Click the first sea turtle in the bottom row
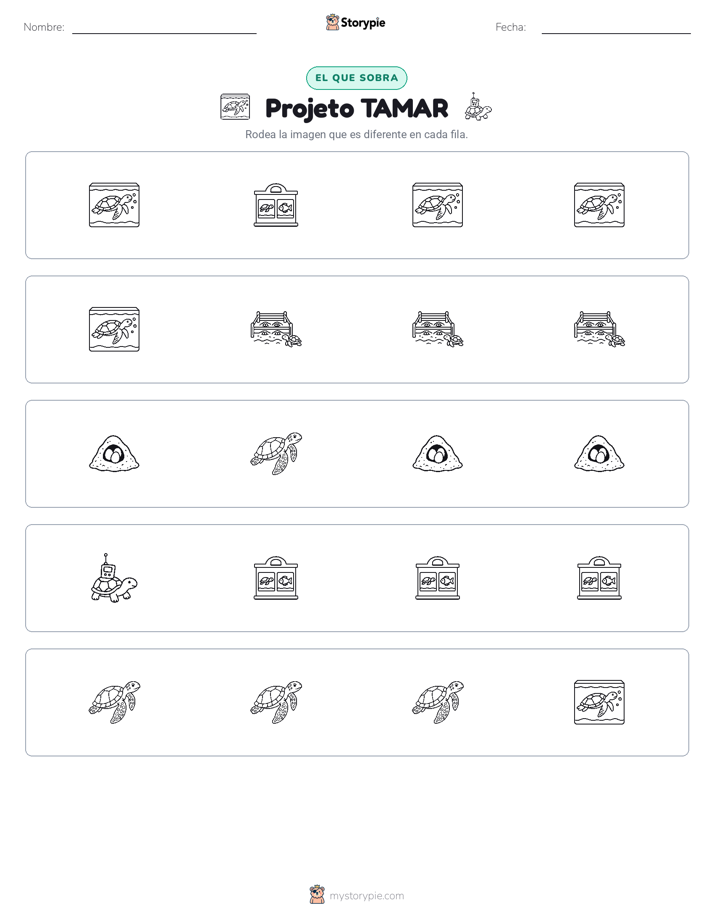Viewport: 714px width, 924px height. coord(114,702)
